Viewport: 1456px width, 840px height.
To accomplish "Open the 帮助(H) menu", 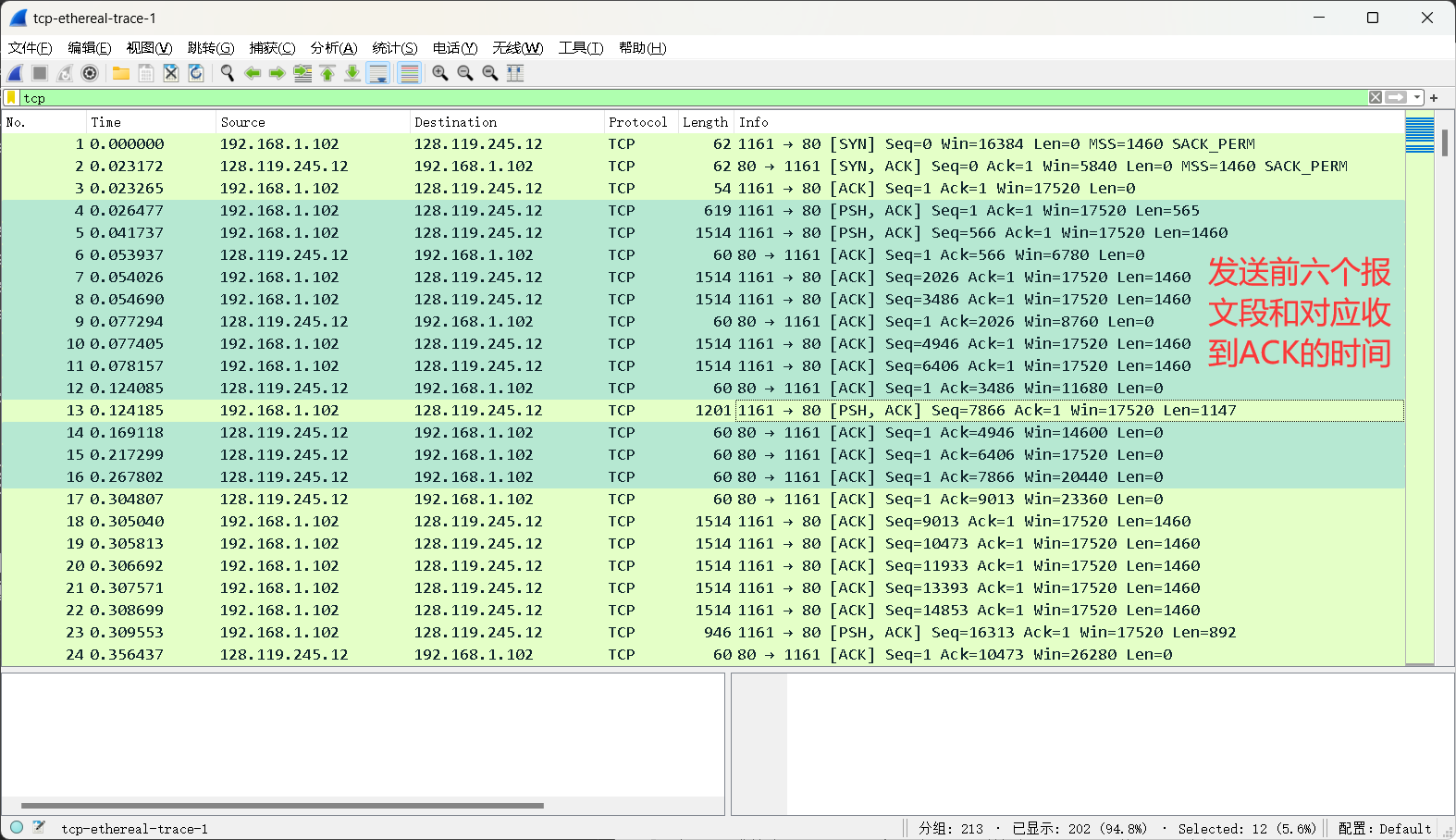I will [x=642, y=48].
